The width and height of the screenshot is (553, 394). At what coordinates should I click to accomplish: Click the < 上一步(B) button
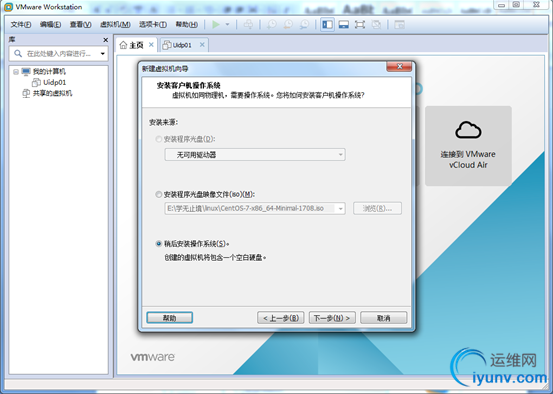pos(281,318)
